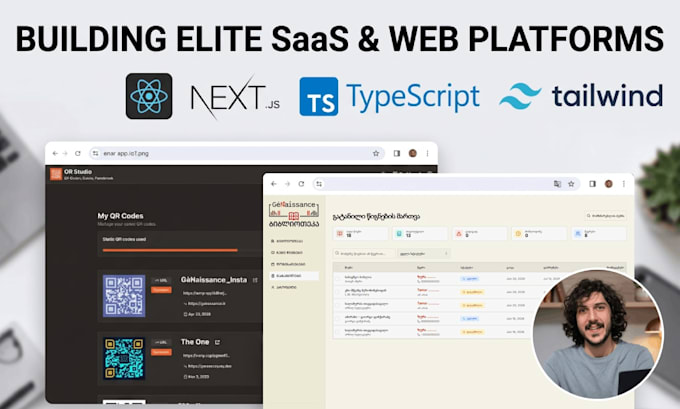Open site info icon in QR Studio address bar
The width and height of the screenshot is (680, 409).
click(x=95, y=153)
